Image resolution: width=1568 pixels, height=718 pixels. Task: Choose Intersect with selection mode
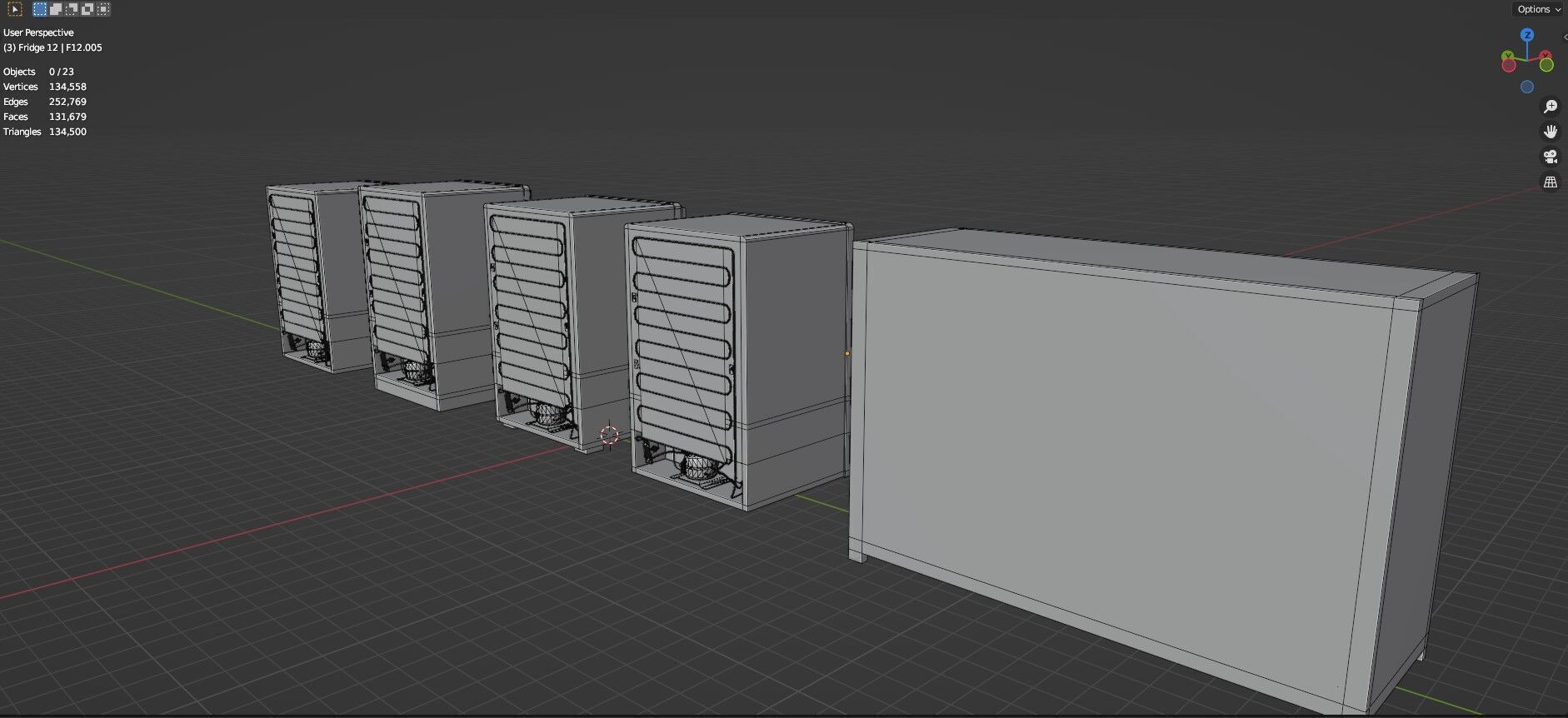pos(103,9)
